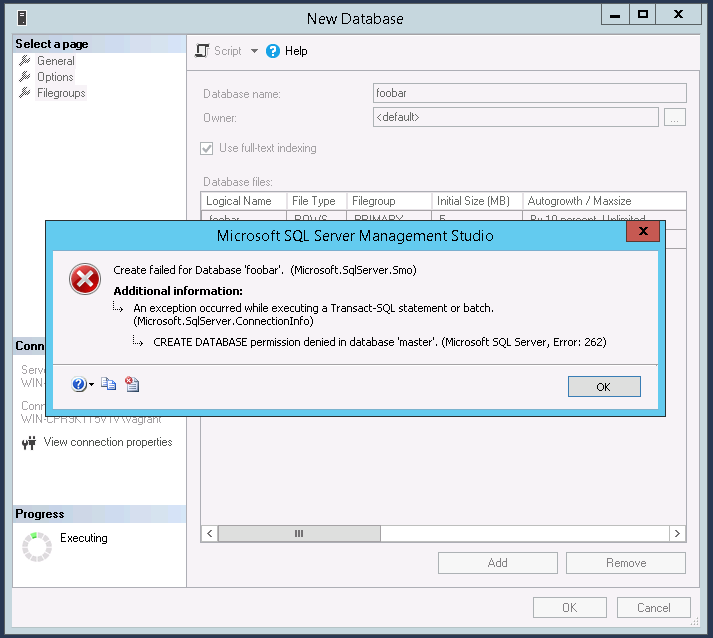The height and width of the screenshot is (638, 713).
Task: Click the Filegroup column header
Action: pyautogui.click(x=389, y=201)
